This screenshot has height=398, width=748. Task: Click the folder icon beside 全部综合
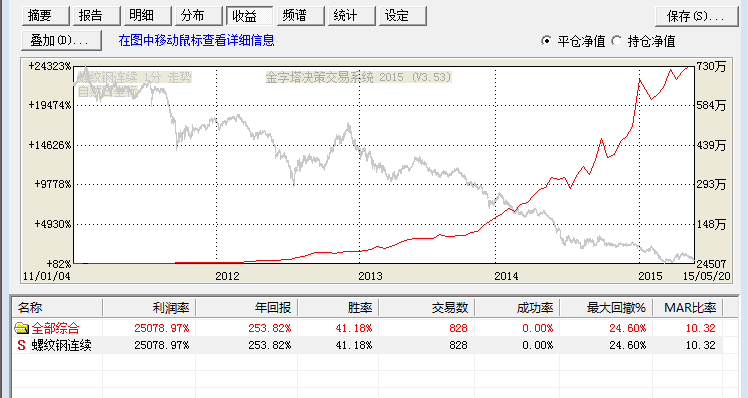[x=21, y=328]
